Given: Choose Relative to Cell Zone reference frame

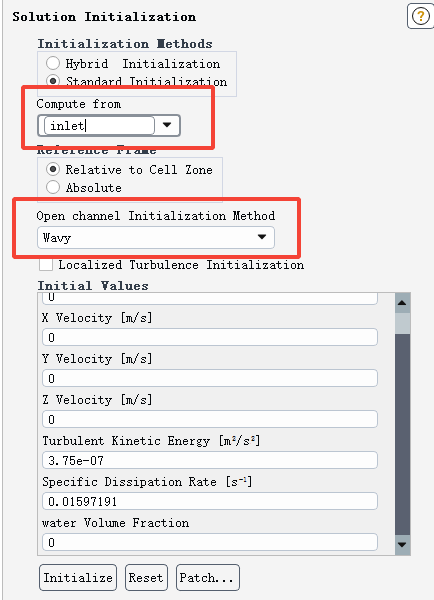Looking at the screenshot, I should pyautogui.click(x=53, y=169).
